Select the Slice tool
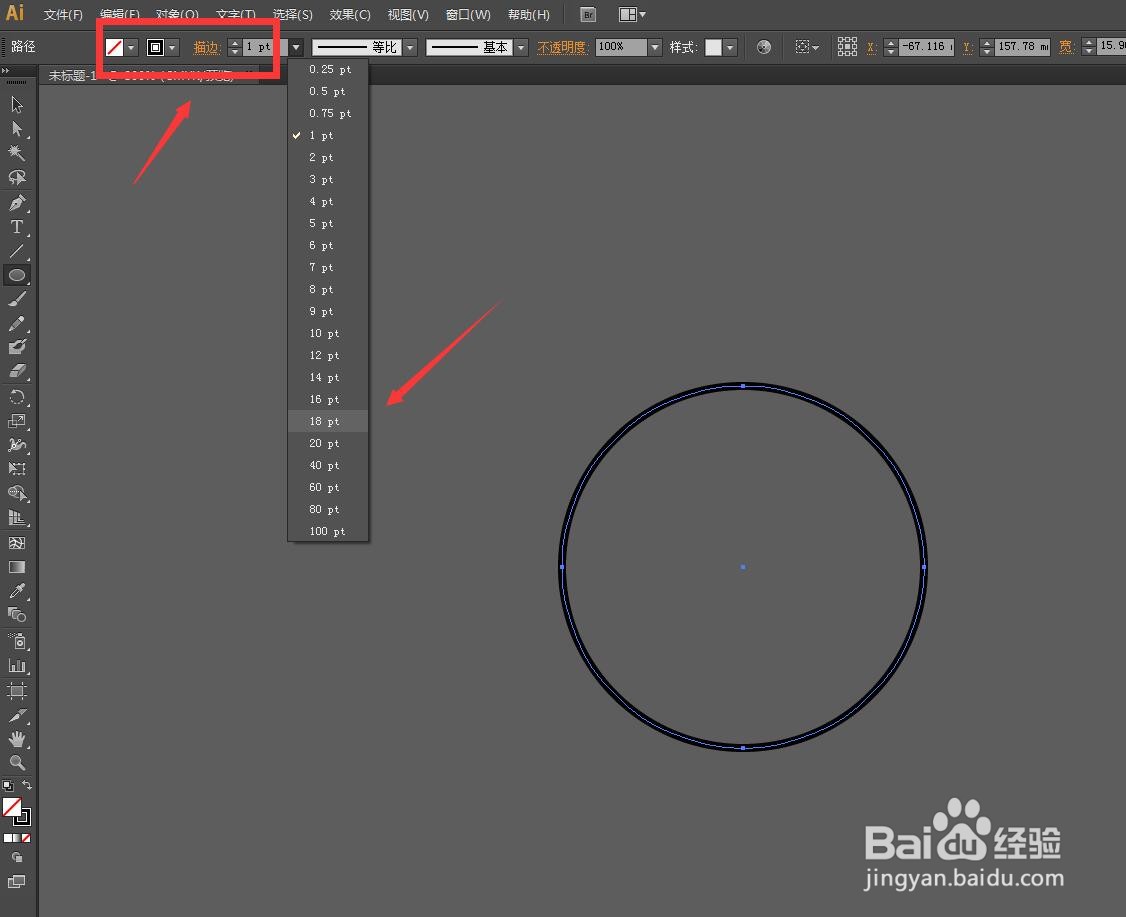Image resolution: width=1126 pixels, height=917 pixels. coord(17,715)
